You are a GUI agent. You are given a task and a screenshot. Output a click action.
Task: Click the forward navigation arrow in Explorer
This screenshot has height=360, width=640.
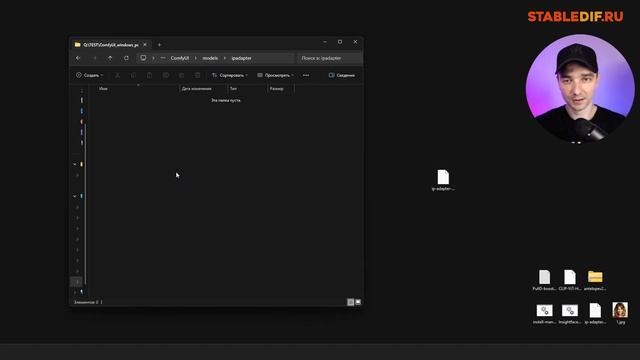point(94,58)
